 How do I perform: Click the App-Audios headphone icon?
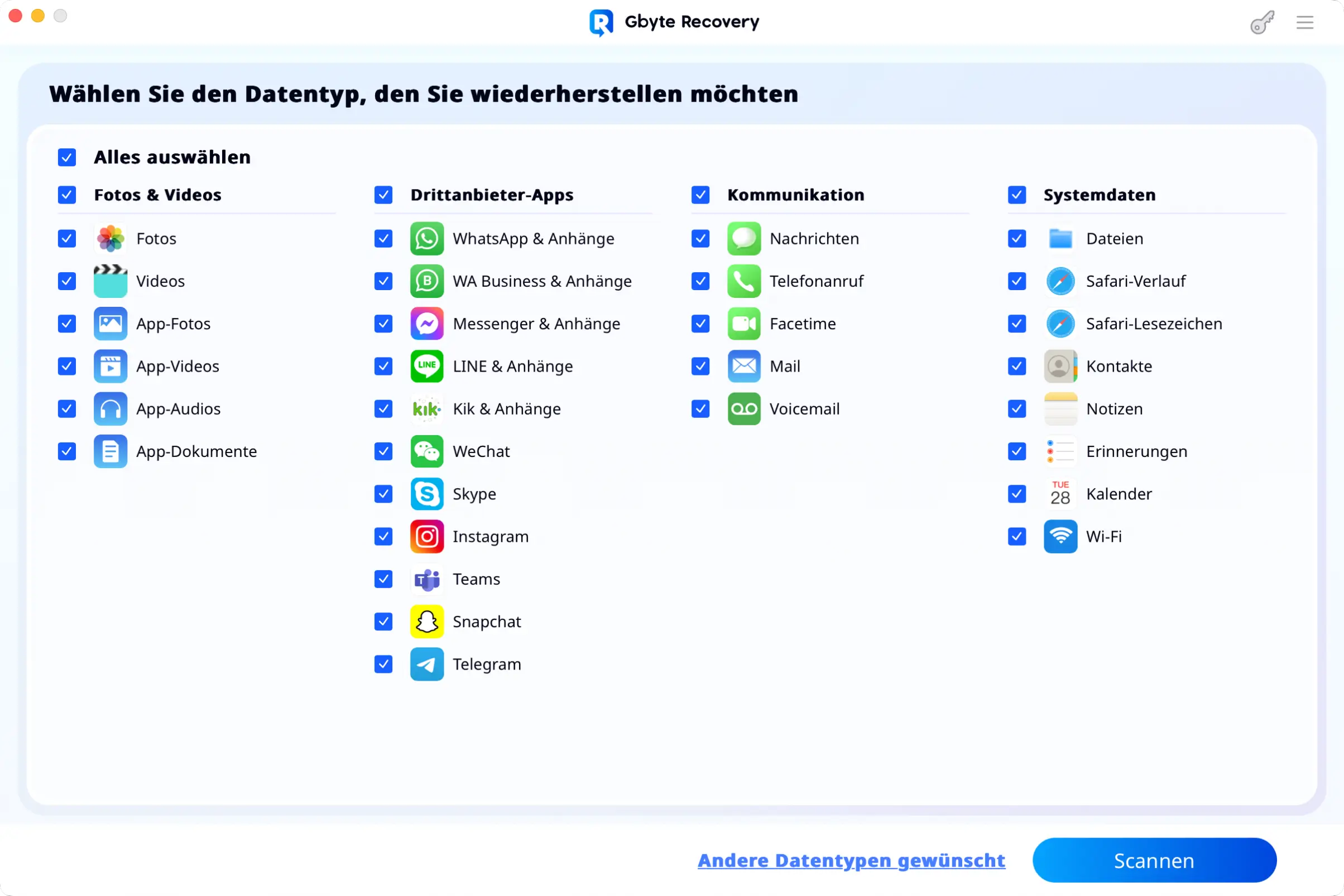tap(111, 408)
